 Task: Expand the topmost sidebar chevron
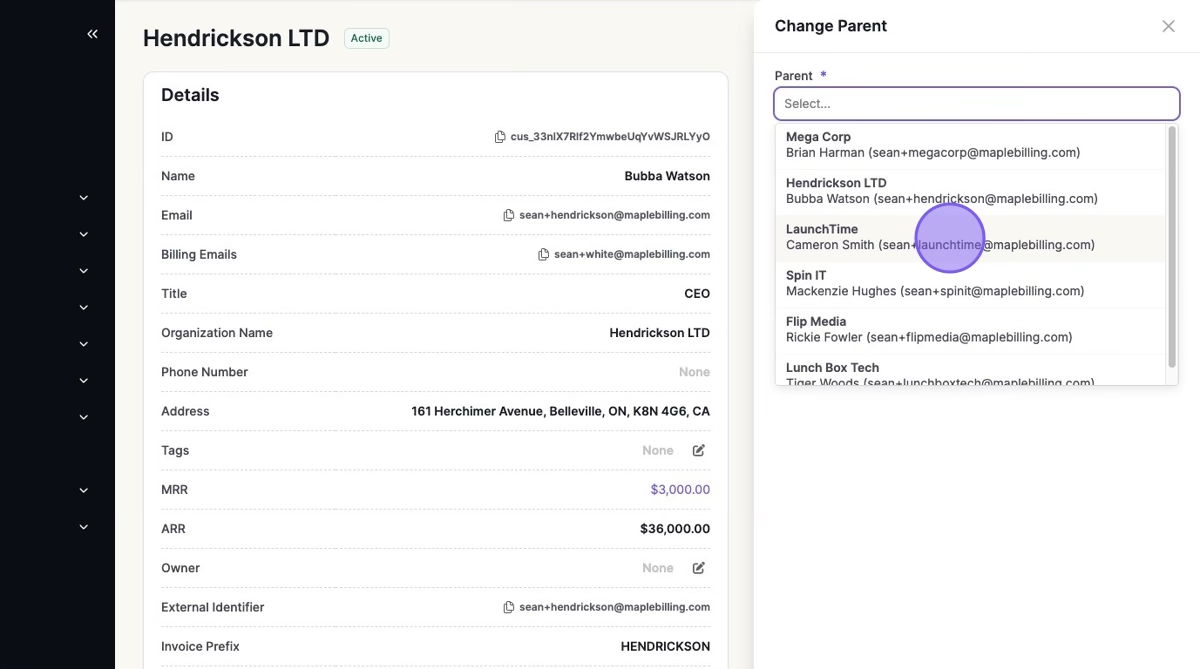tap(84, 198)
